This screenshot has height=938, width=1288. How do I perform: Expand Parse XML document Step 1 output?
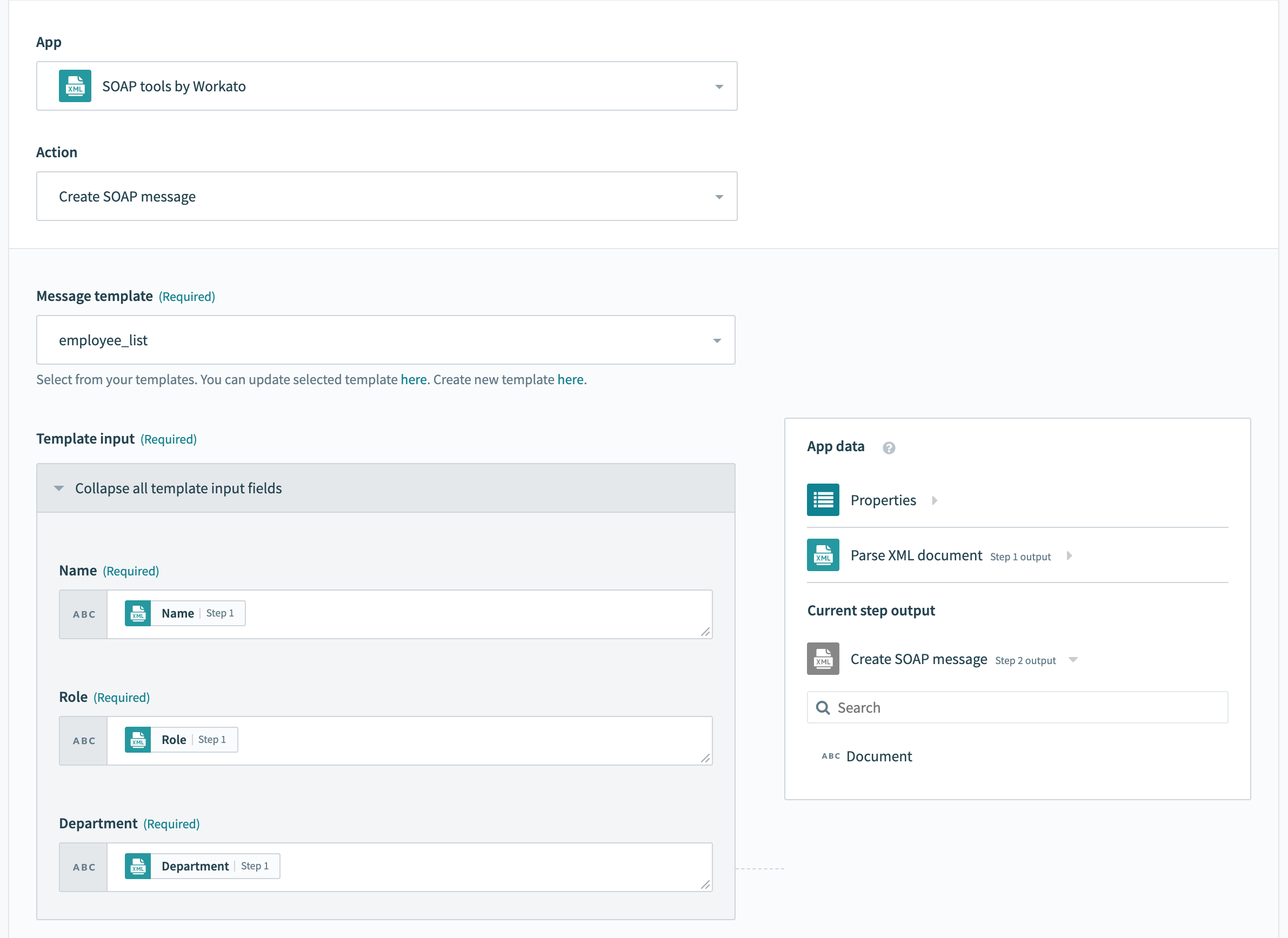(1069, 556)
